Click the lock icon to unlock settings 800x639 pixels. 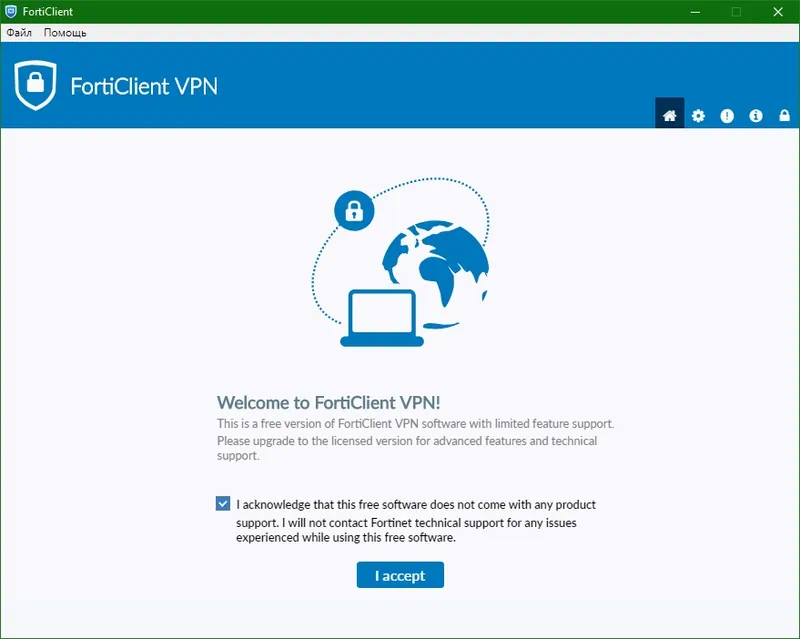pos(784,114)
